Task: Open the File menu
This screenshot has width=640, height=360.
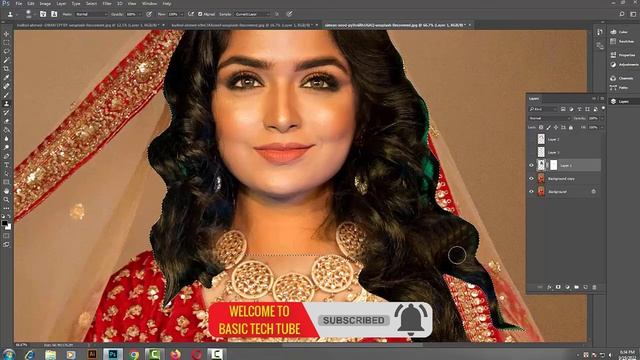Action: (x=19, y=3)
